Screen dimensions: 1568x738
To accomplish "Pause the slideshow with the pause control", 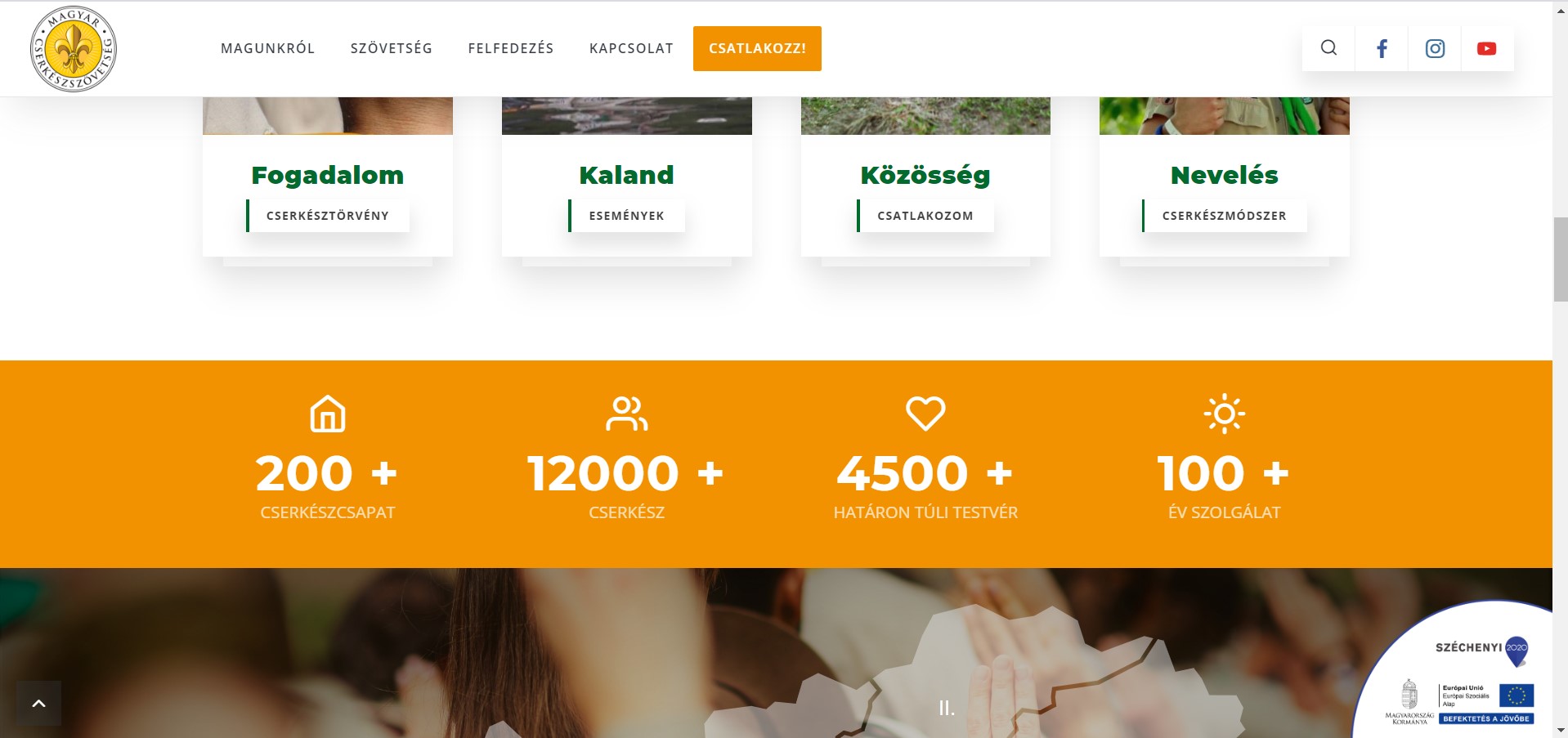I will pyautogui.click(x=946, y=708).
